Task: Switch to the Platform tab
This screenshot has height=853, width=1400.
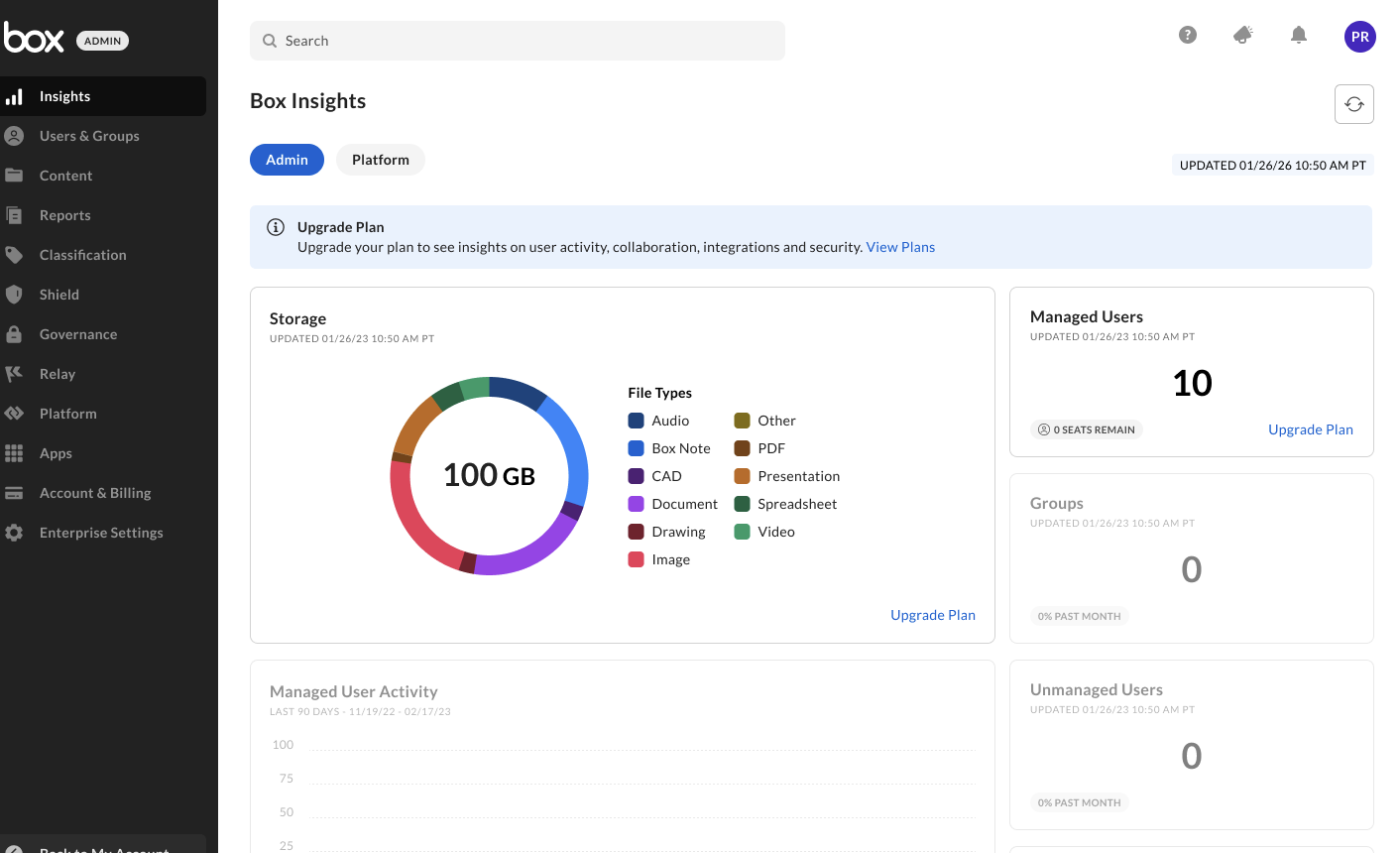Action: (380, 160)
